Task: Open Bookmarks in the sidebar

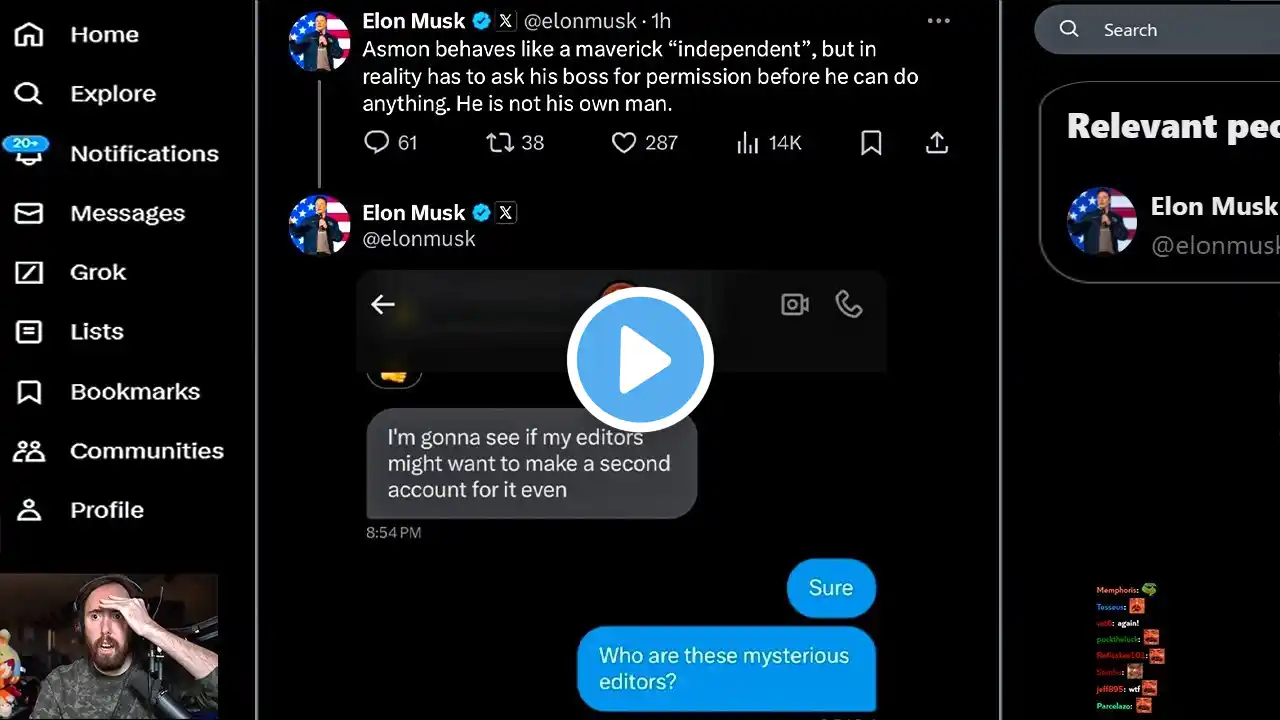Action: point(134,391)
